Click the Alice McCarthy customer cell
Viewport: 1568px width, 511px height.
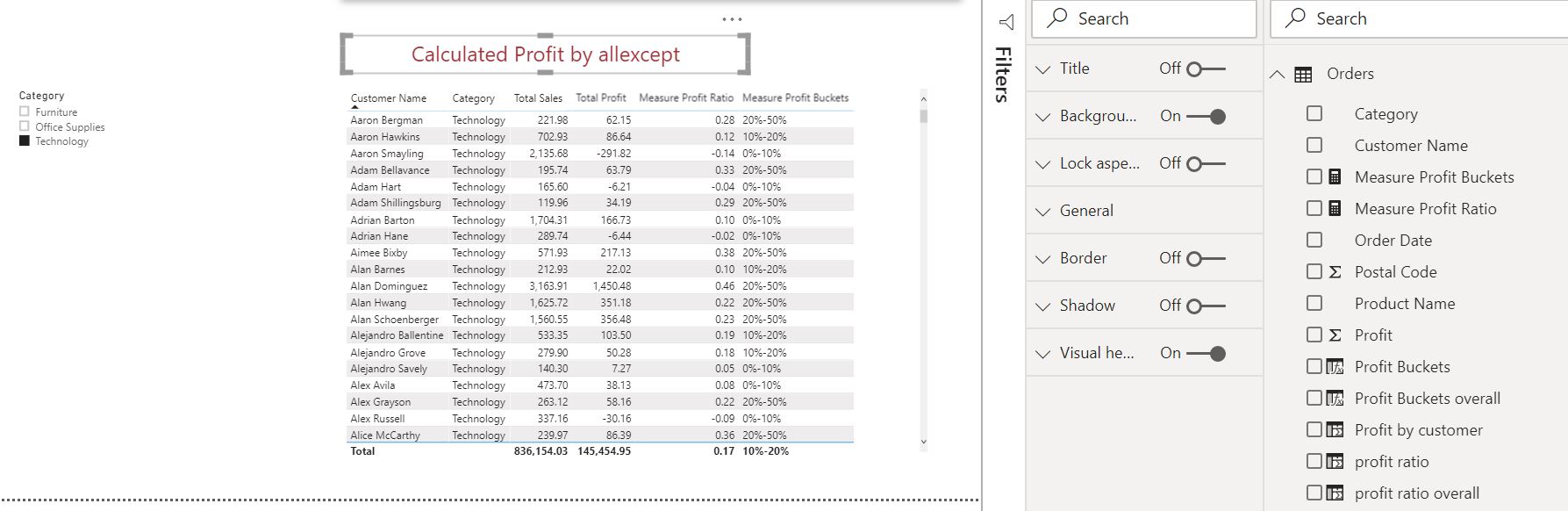(x=385, y=435)
